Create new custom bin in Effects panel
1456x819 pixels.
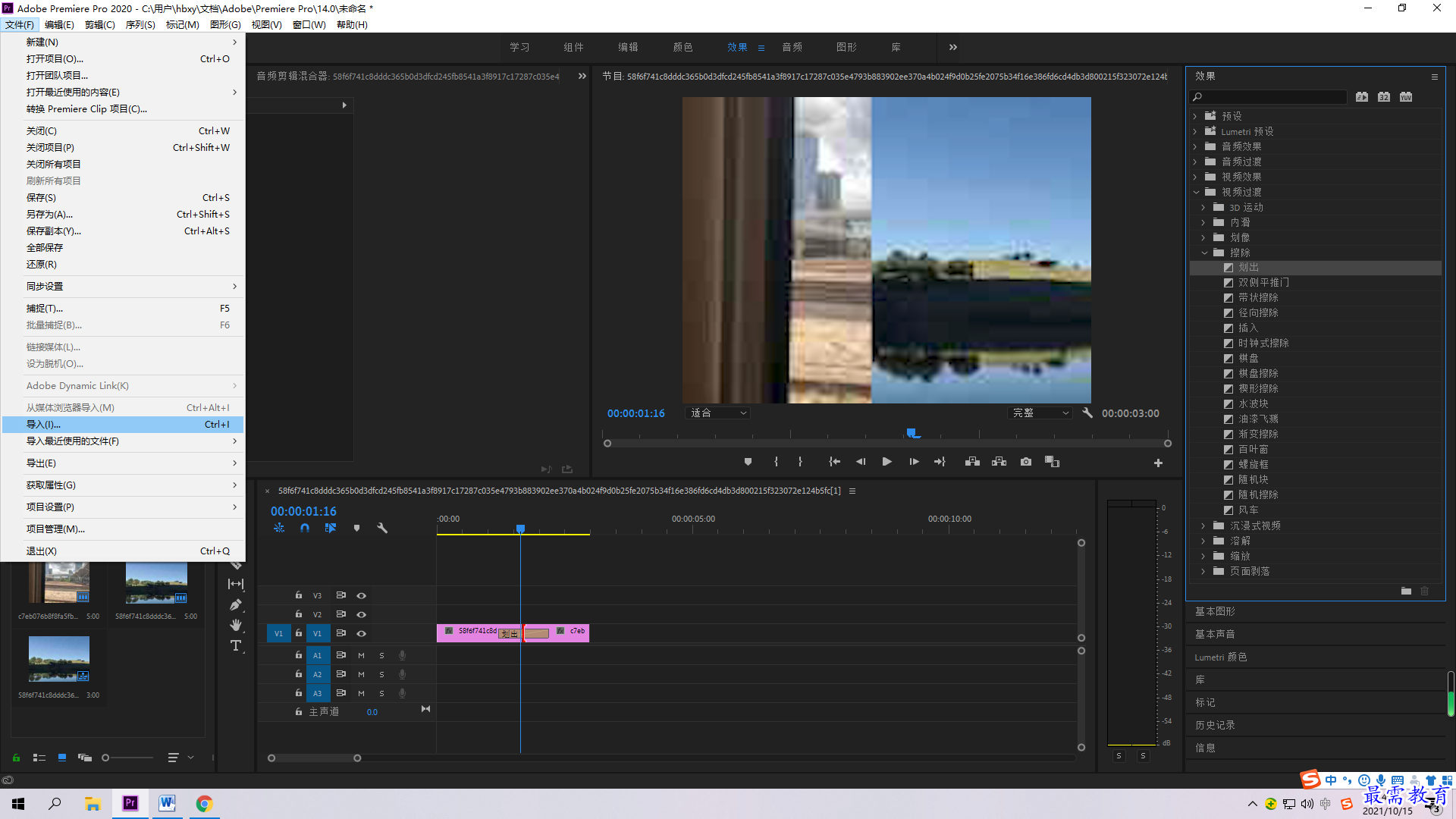coord(1406,591)
